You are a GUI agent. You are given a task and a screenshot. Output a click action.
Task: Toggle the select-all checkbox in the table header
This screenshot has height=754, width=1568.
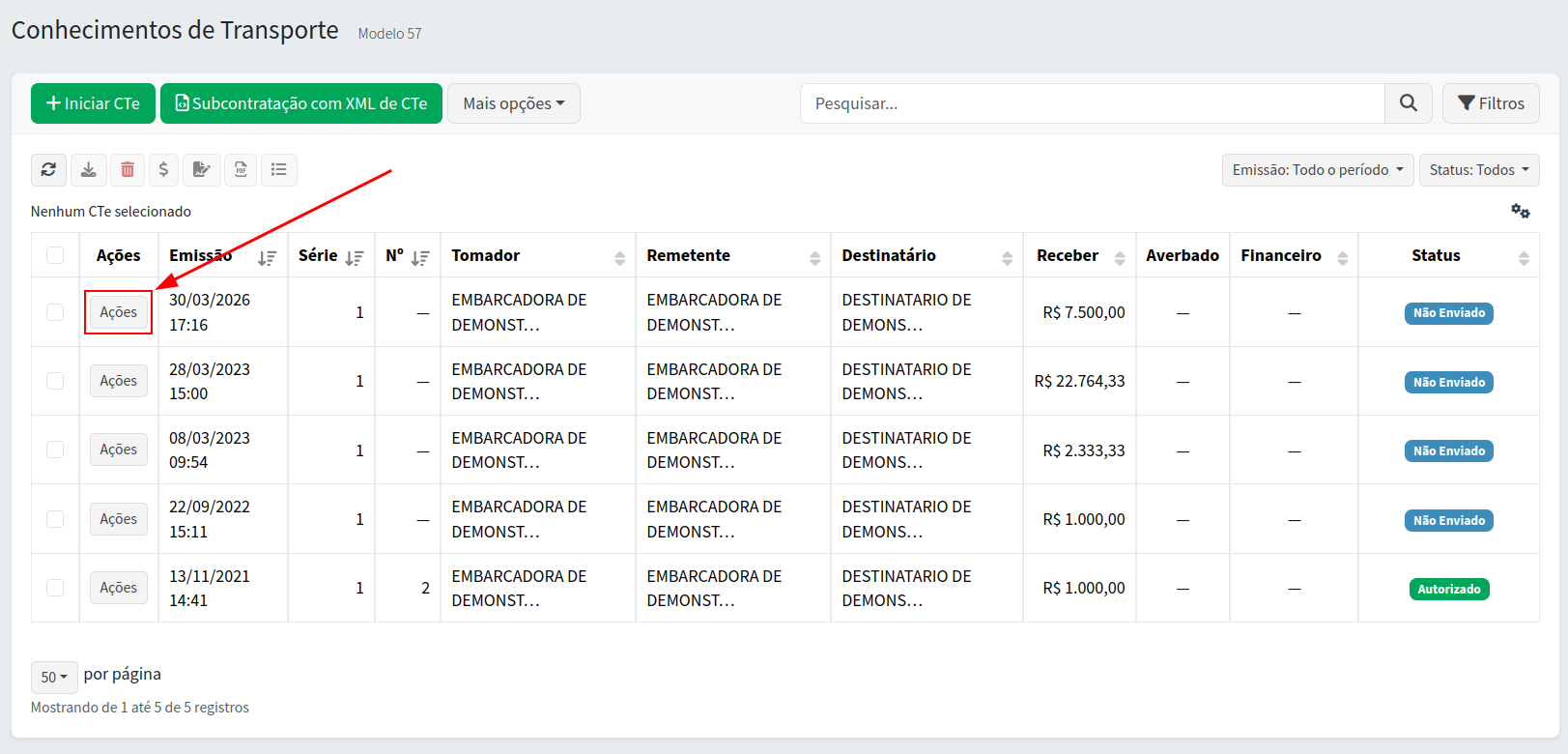55,255
